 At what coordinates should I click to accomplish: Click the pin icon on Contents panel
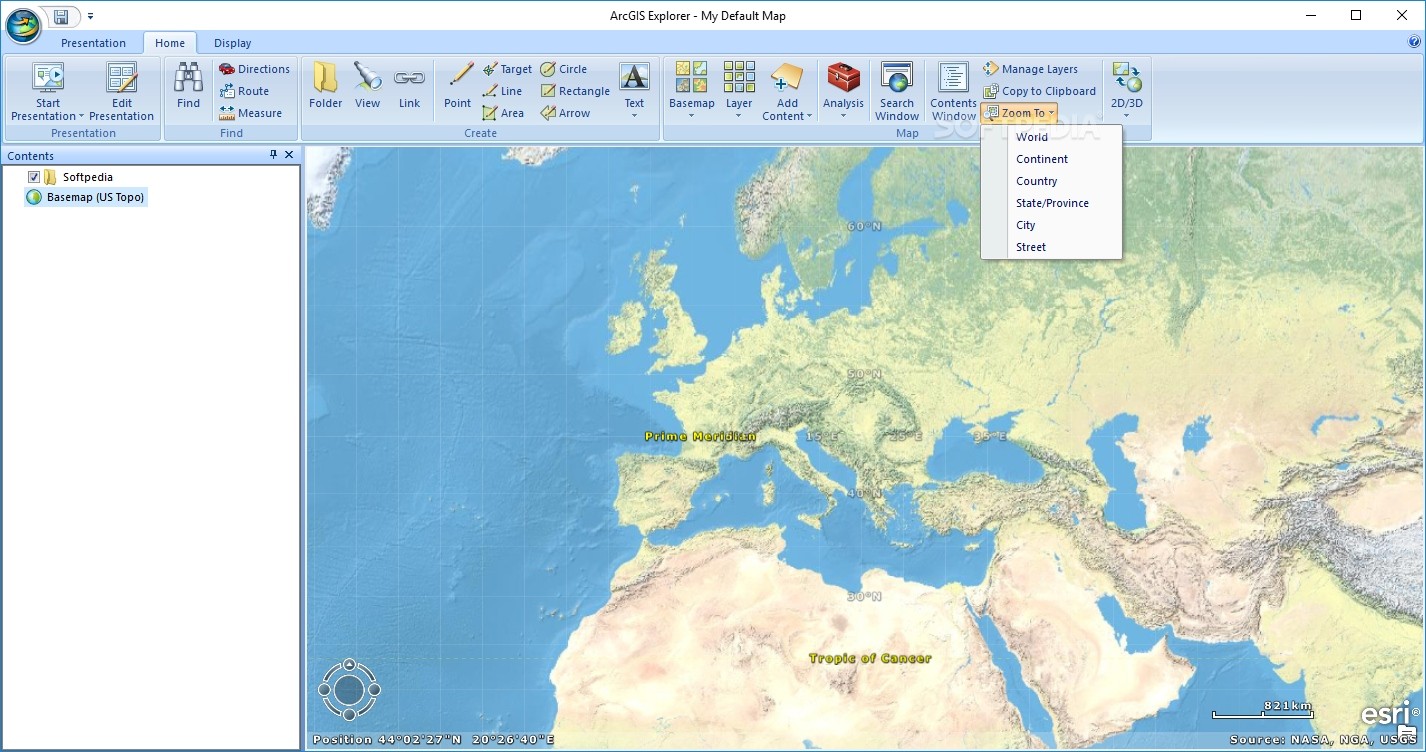(274, 155)
